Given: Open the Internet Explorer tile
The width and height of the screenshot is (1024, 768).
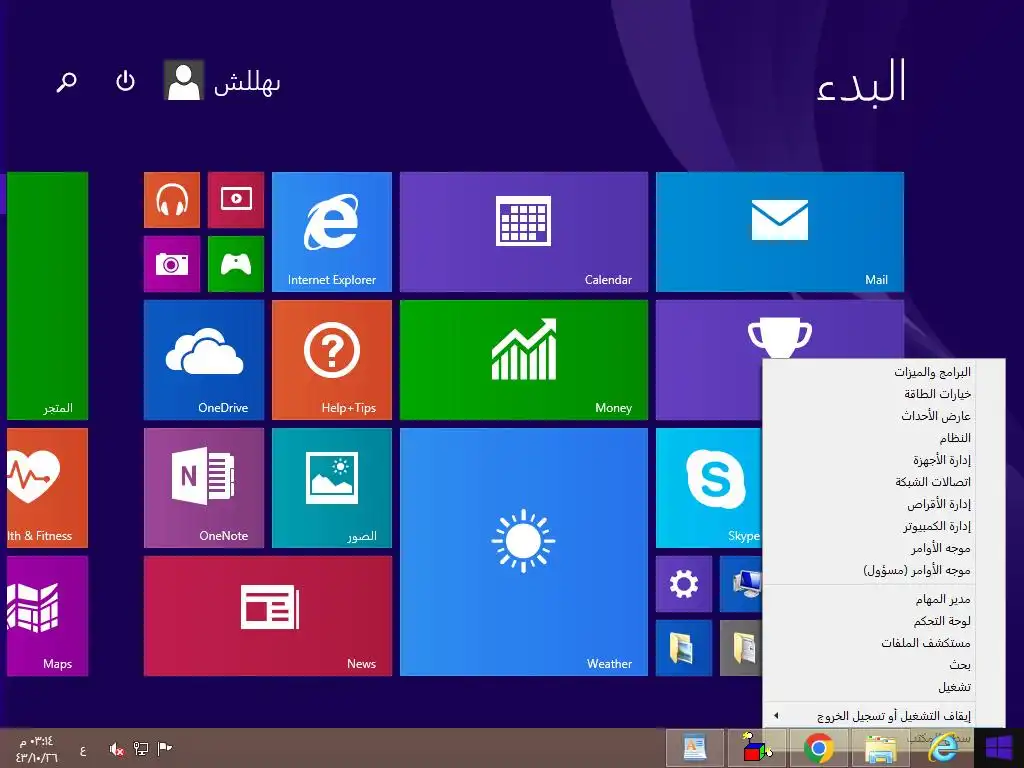Looking at the screenshot, I should [332, 232].
